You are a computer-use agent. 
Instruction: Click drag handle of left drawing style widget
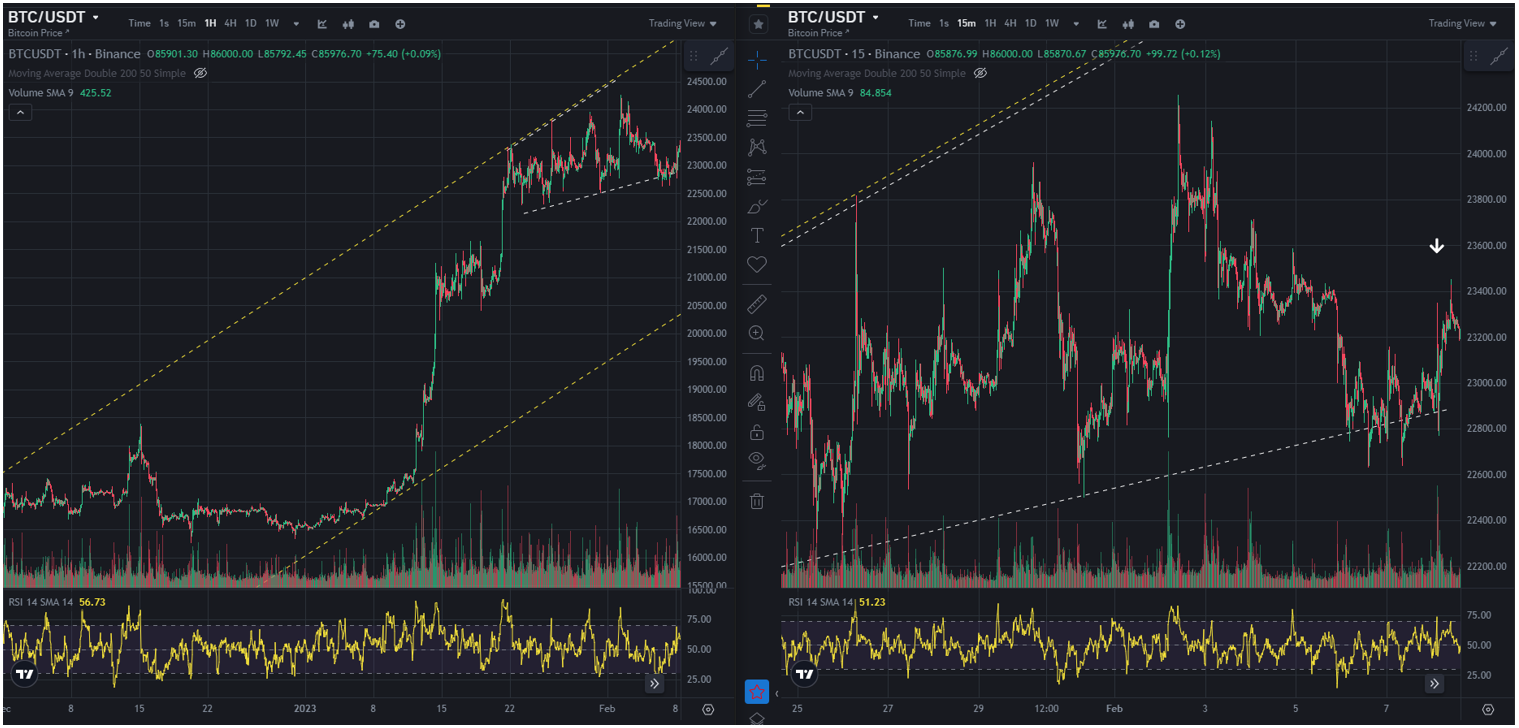693,55
